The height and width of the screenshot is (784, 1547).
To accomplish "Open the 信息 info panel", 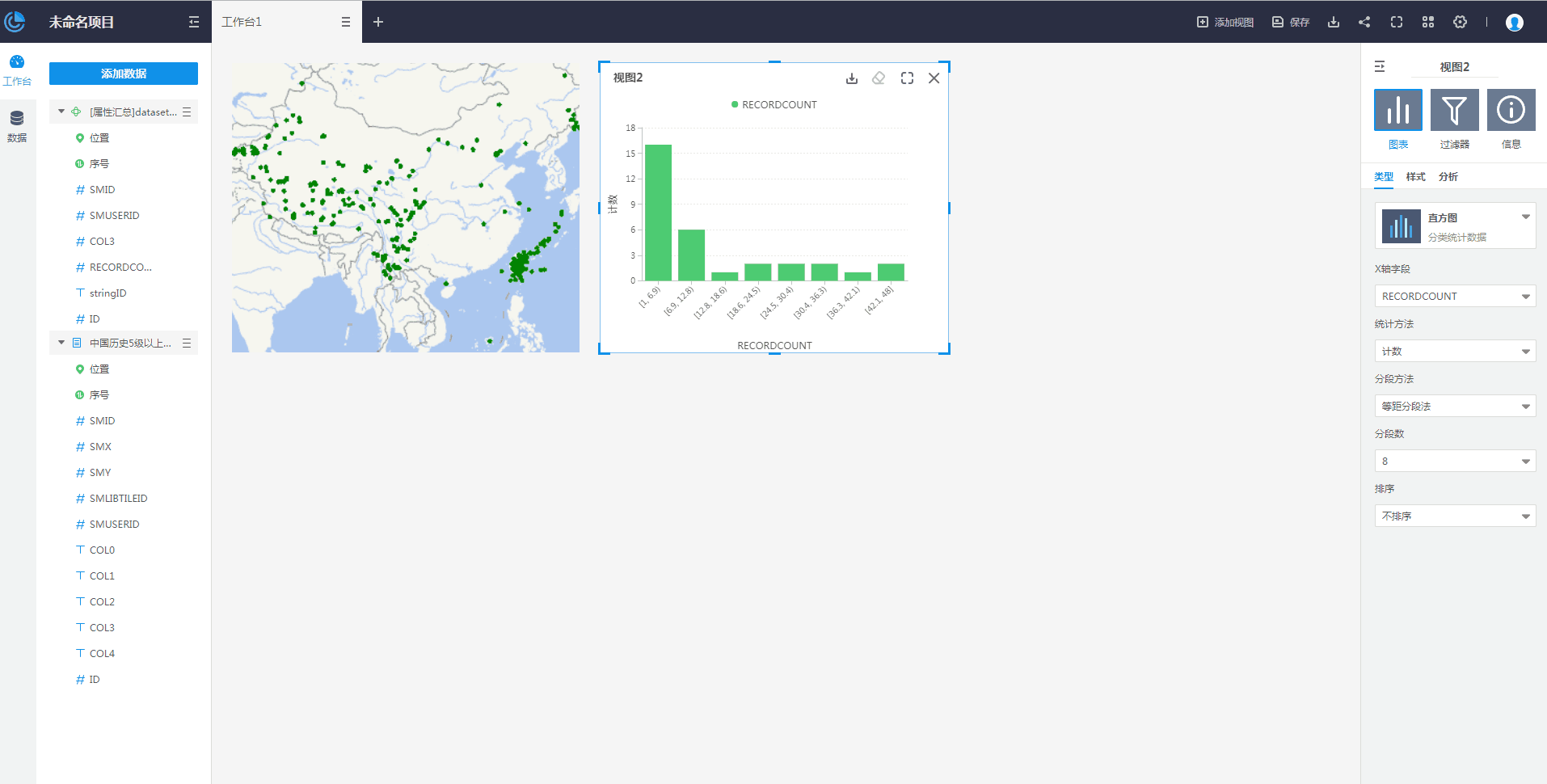I will click(1511, 111).
